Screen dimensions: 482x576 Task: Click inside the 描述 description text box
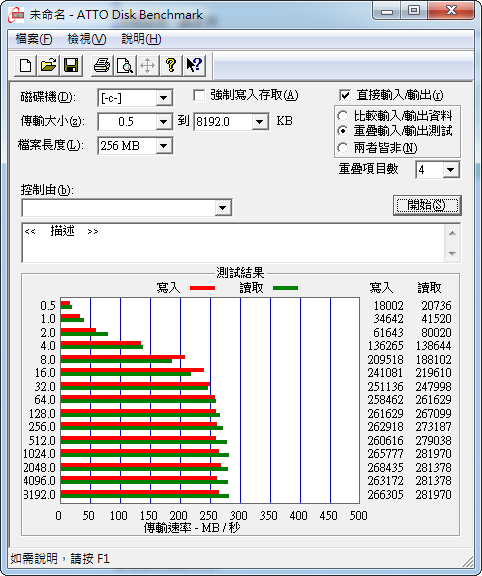point(234,242)
